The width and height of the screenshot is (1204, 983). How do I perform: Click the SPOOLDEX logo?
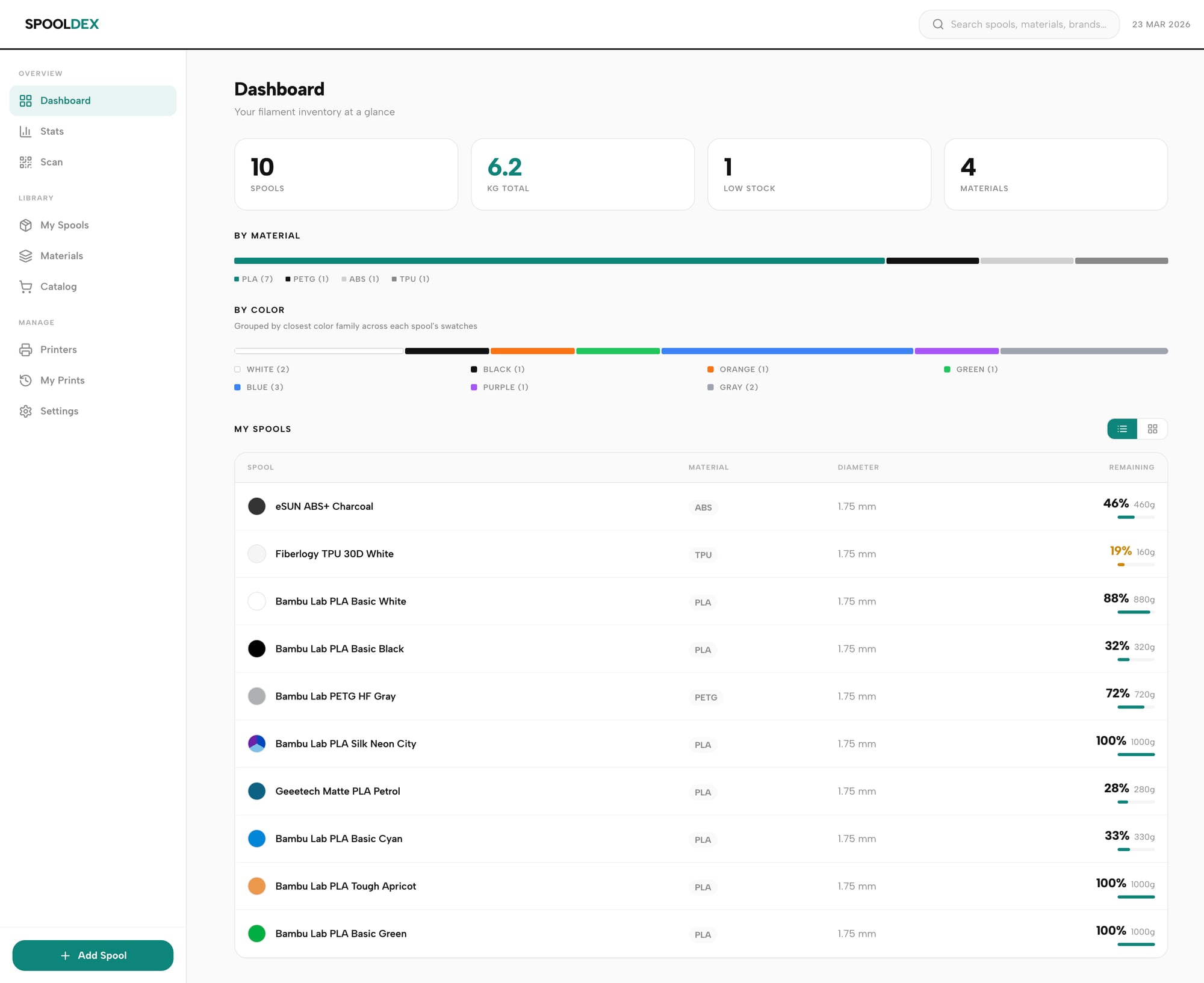click(x=62, y=24)
